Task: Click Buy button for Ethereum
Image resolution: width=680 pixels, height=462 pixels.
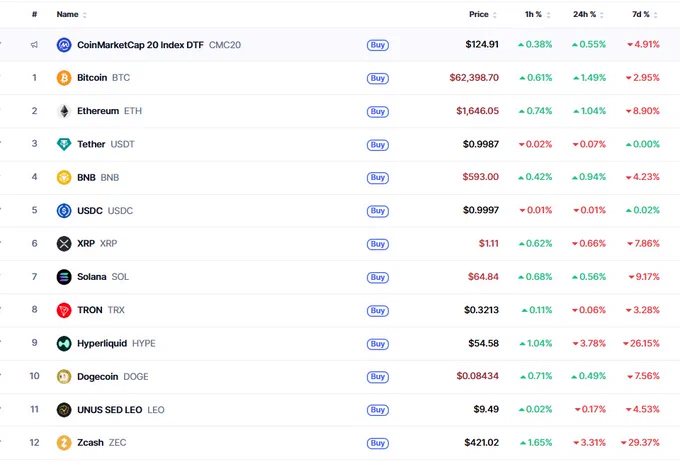Action: (x=378, y=111)
